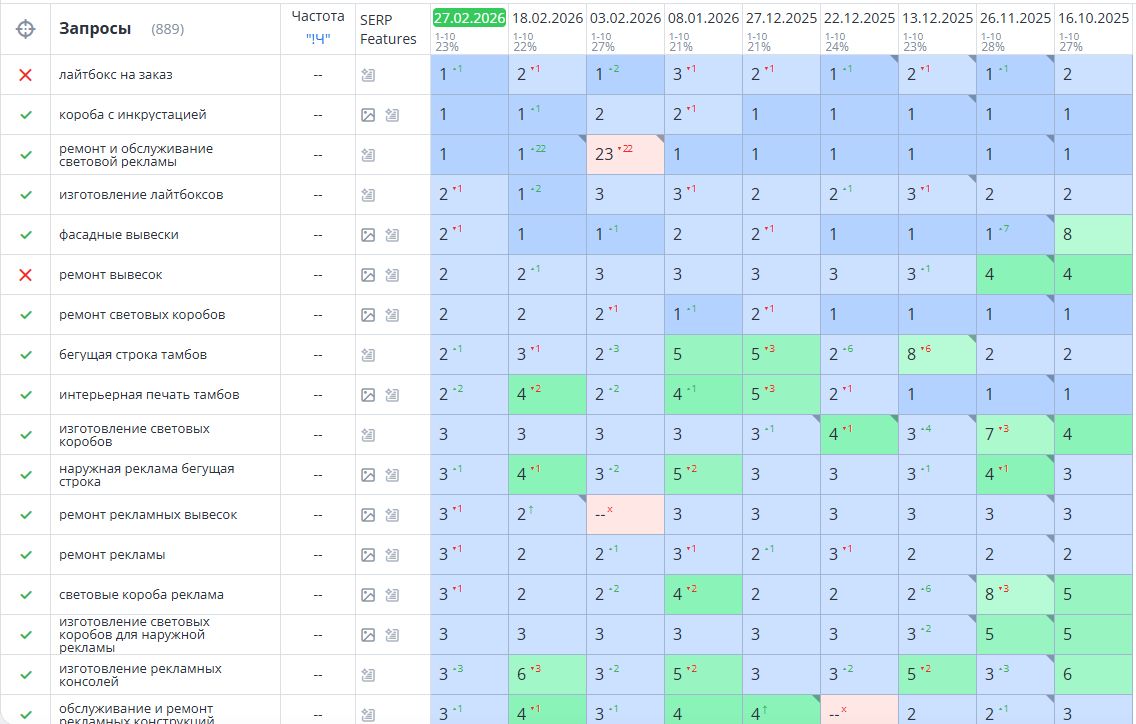Select the 18.02.2026 date column header
The height and width of the screenshot is (724, 1136).
(x=547, y=18)
